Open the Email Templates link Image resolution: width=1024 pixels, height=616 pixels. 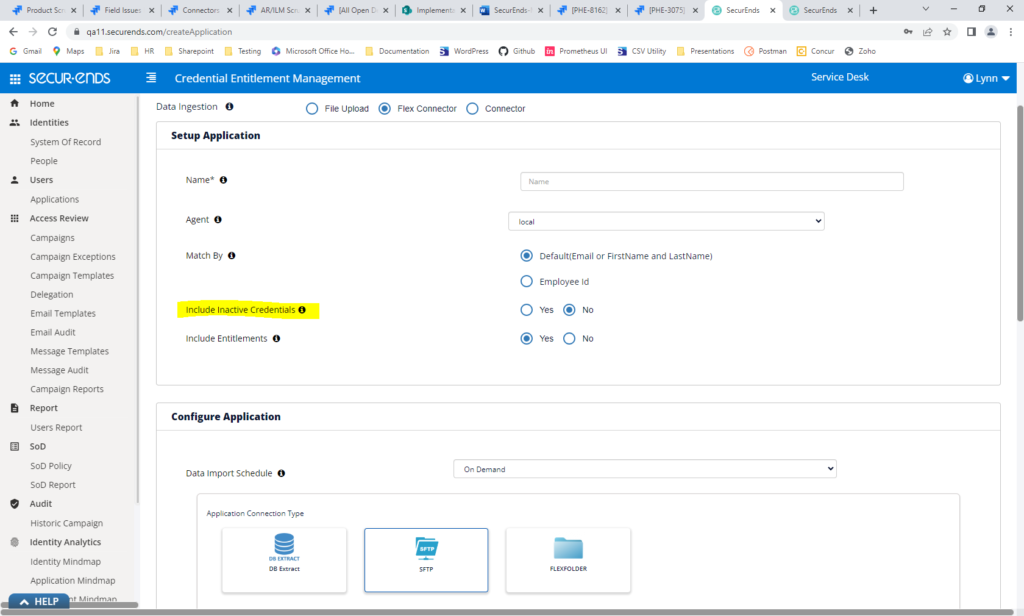point(63,314)
